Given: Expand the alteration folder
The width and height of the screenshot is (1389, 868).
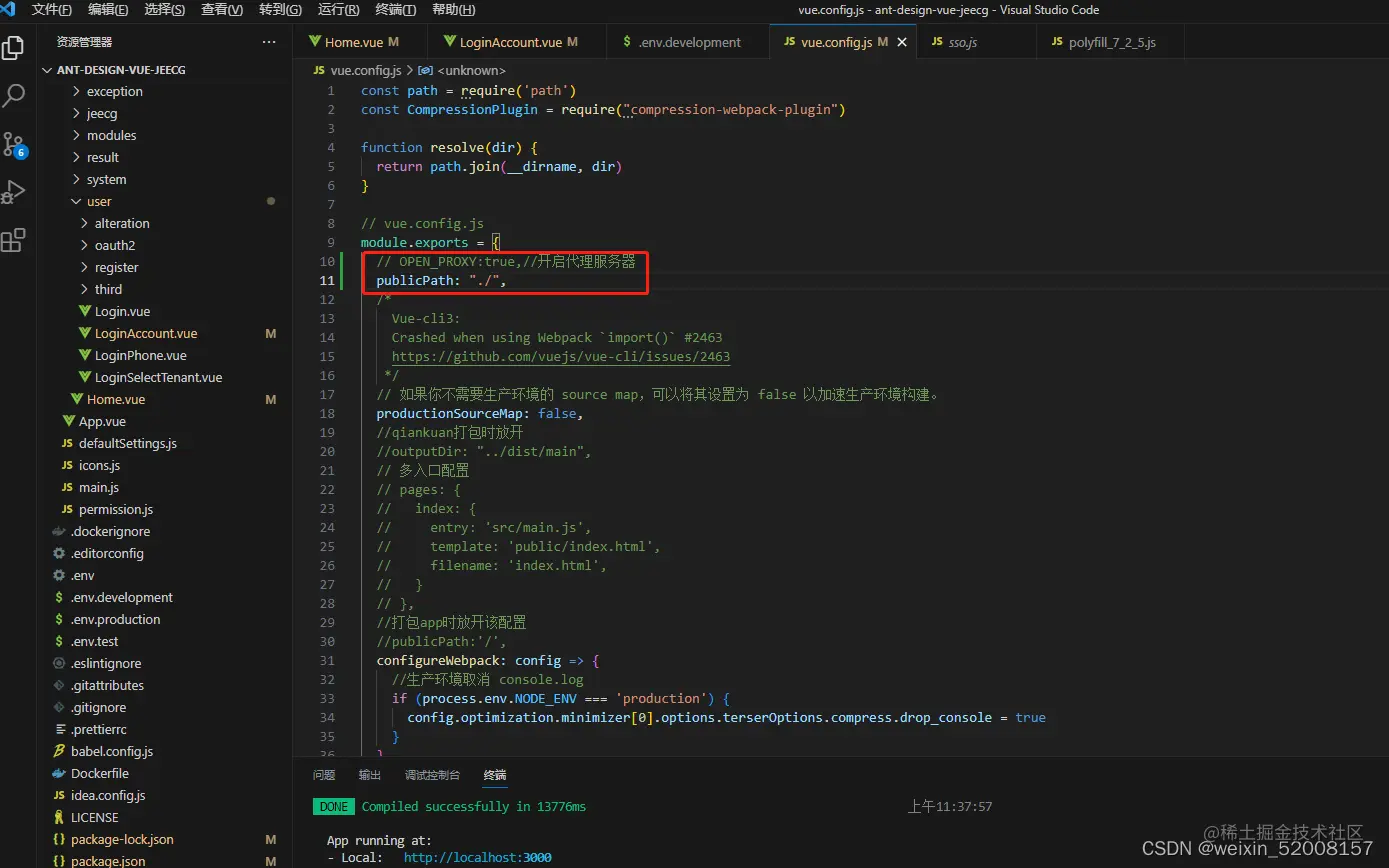Looking at the screenshot, I should point(85,223).
